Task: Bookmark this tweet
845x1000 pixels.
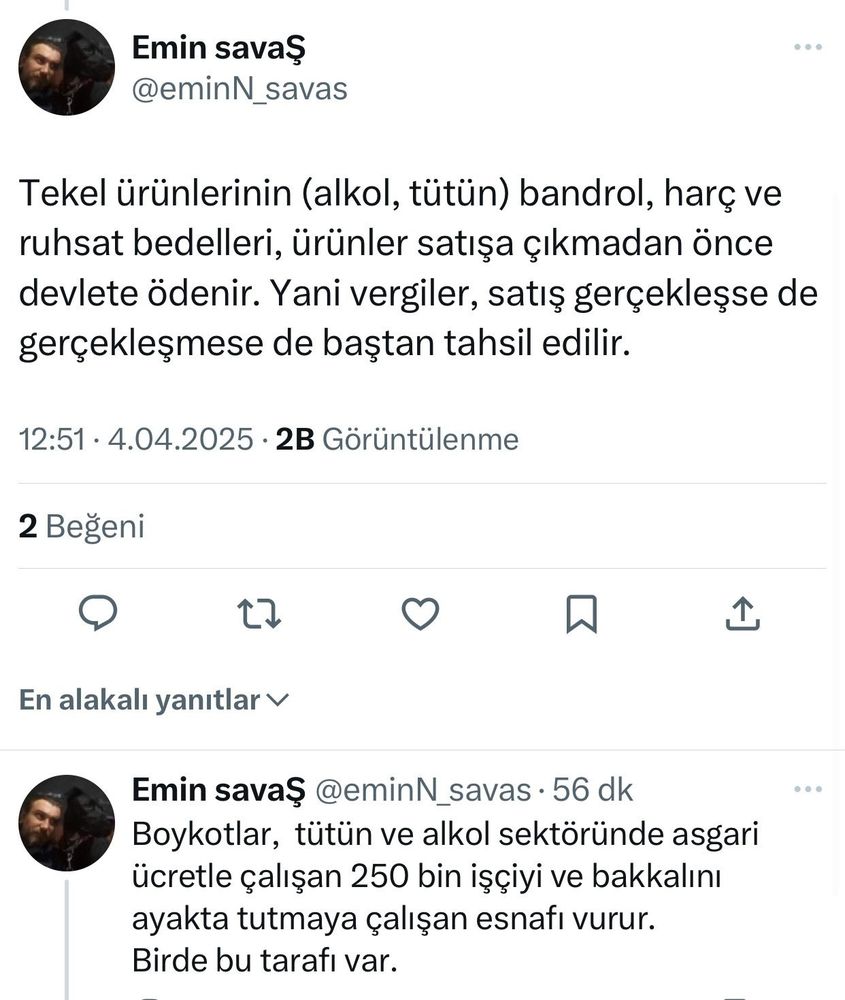Action: pos(581,613)
